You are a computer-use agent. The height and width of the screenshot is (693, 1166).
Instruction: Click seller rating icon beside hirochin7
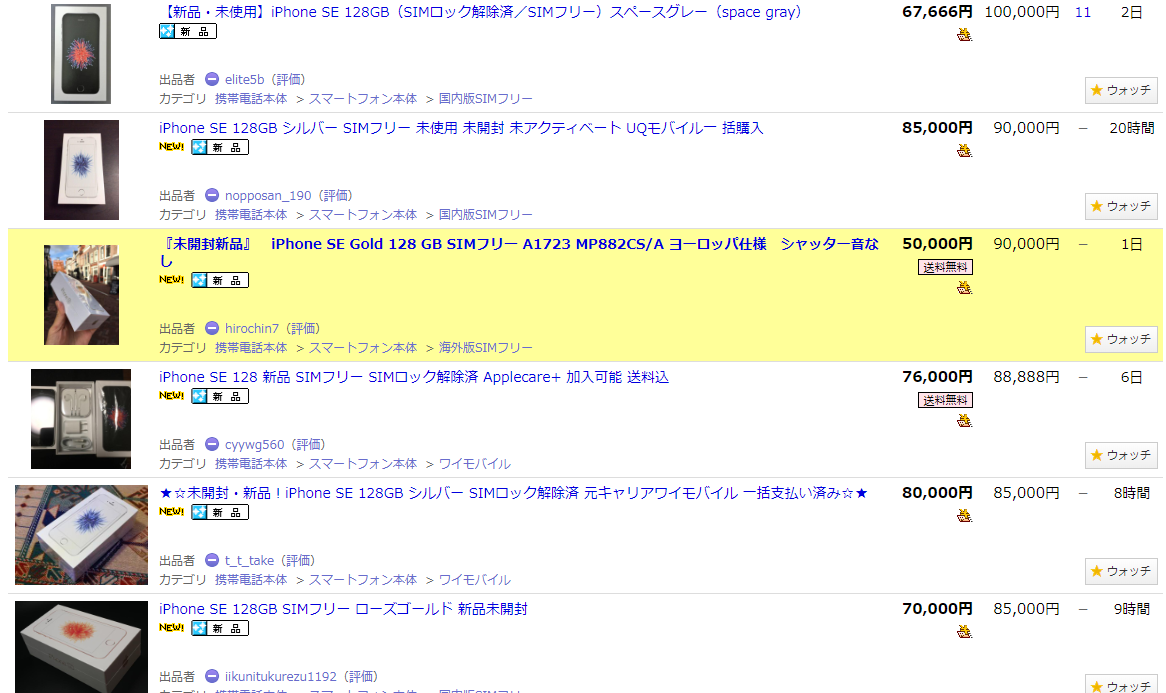(212, 328)
